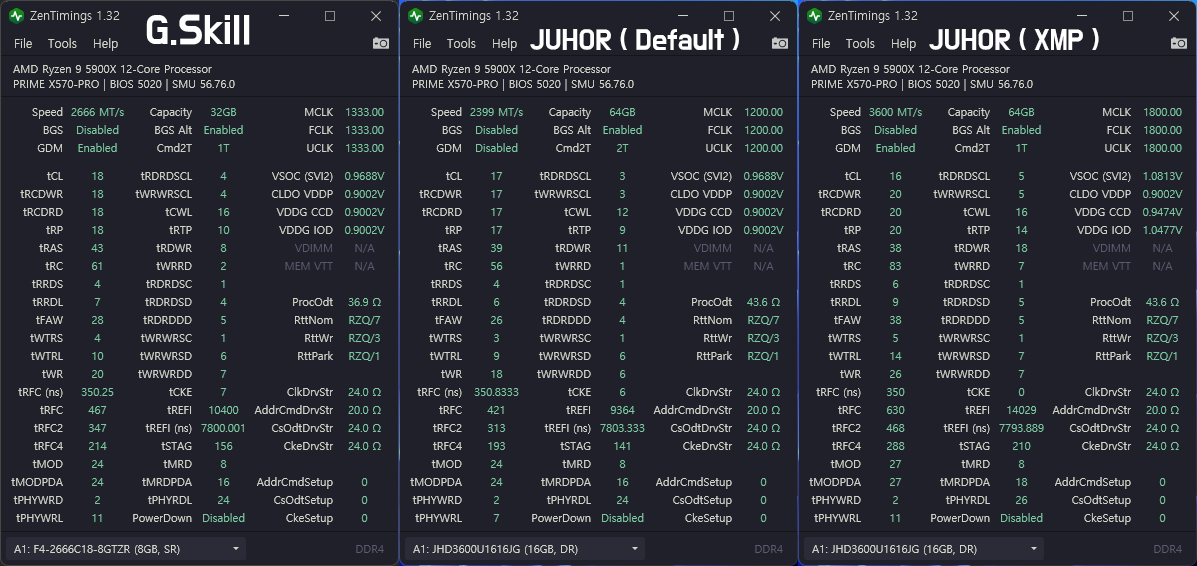Click tRC value 83

click(895, 266)
